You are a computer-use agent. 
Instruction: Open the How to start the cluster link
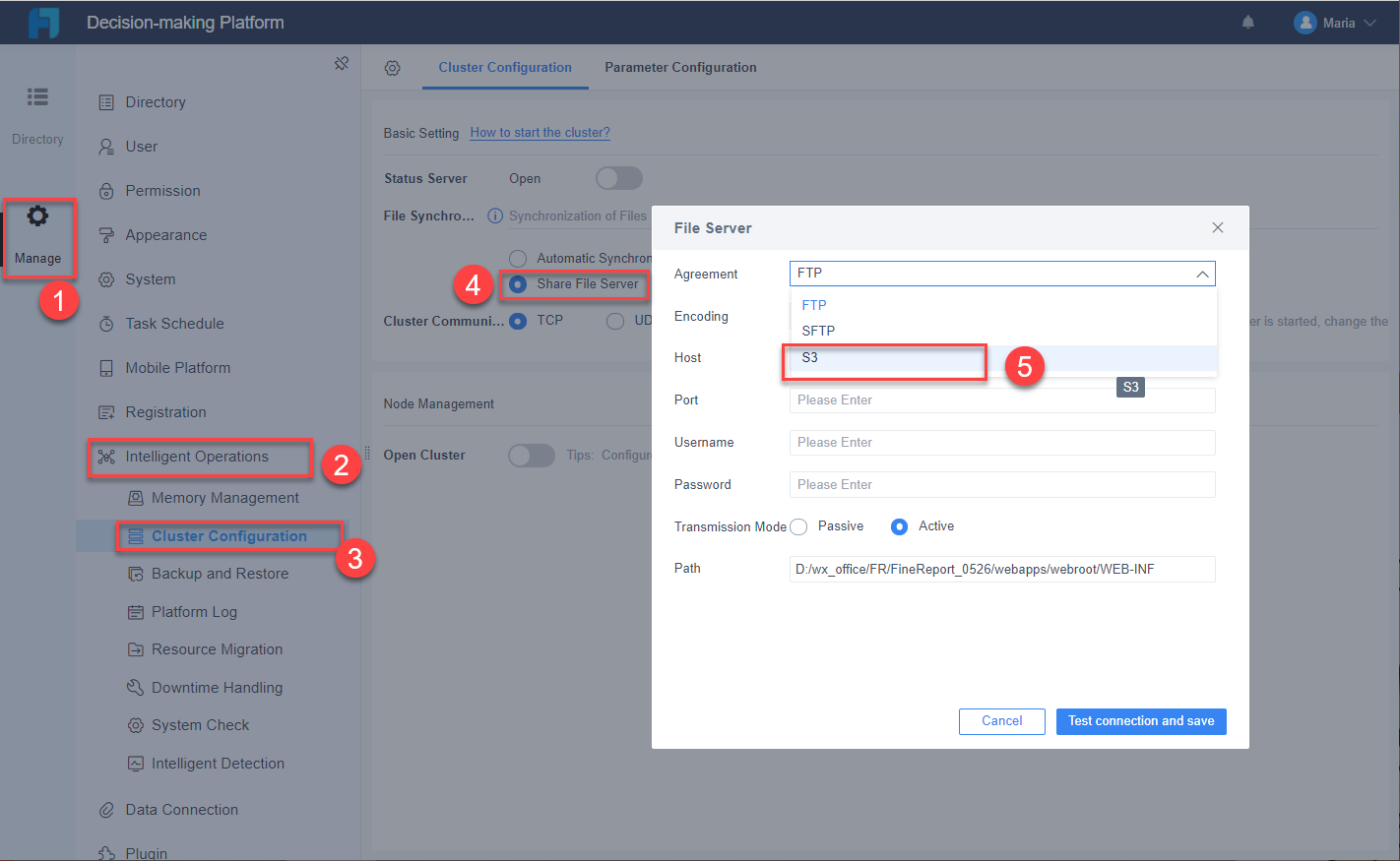click(540, 133)
